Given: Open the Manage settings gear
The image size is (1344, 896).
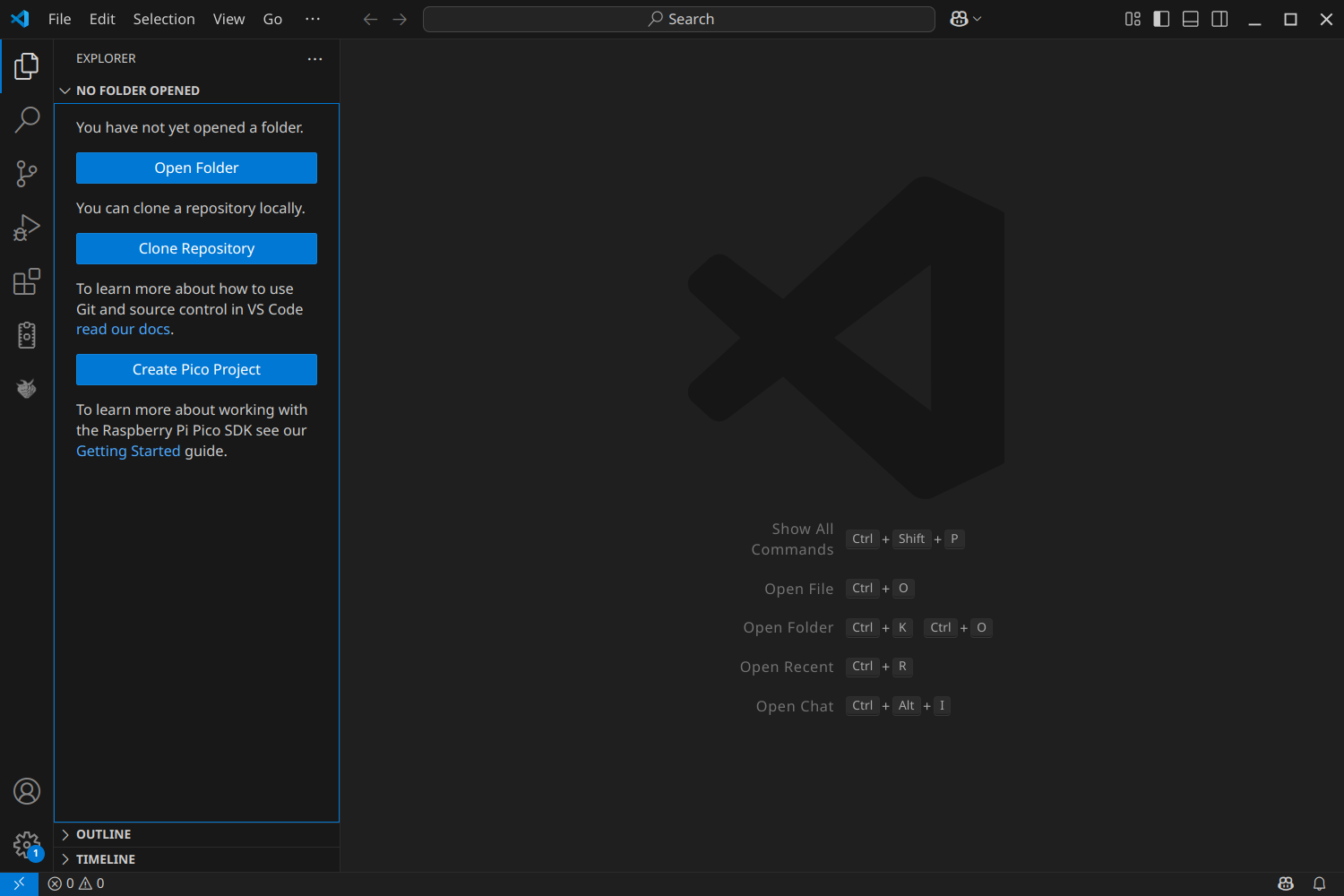Looking at the screenshot, I should click(x=27, y=845).
